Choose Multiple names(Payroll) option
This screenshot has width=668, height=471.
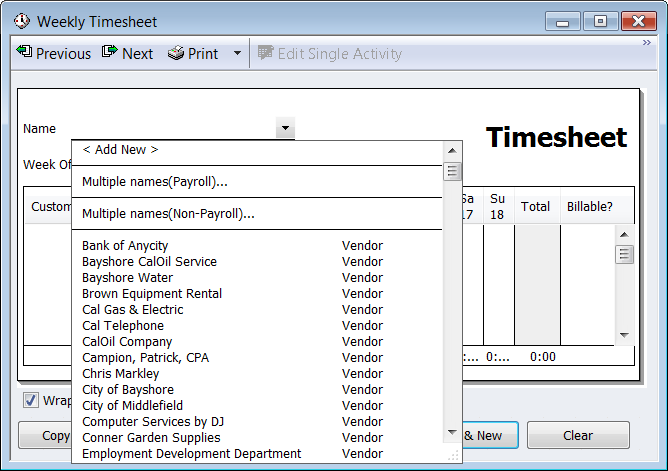coord(155,182)
